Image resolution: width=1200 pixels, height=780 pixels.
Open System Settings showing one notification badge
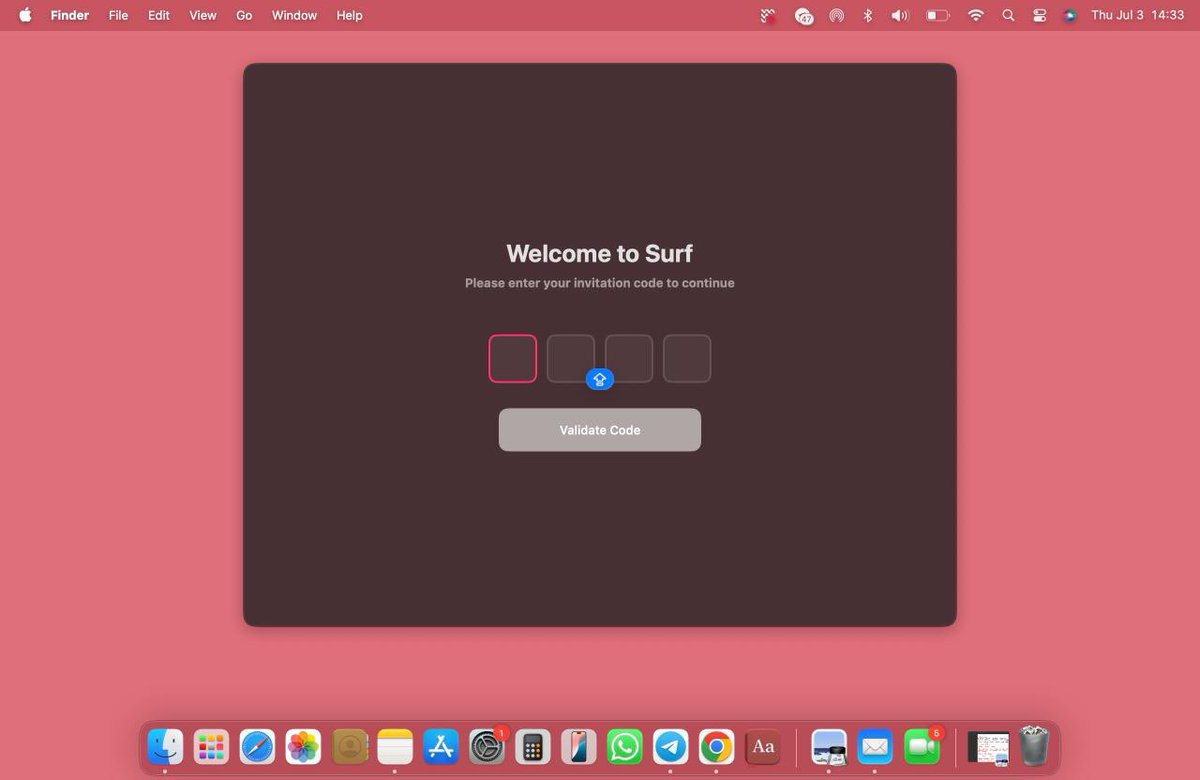click(x=486, y=746)
